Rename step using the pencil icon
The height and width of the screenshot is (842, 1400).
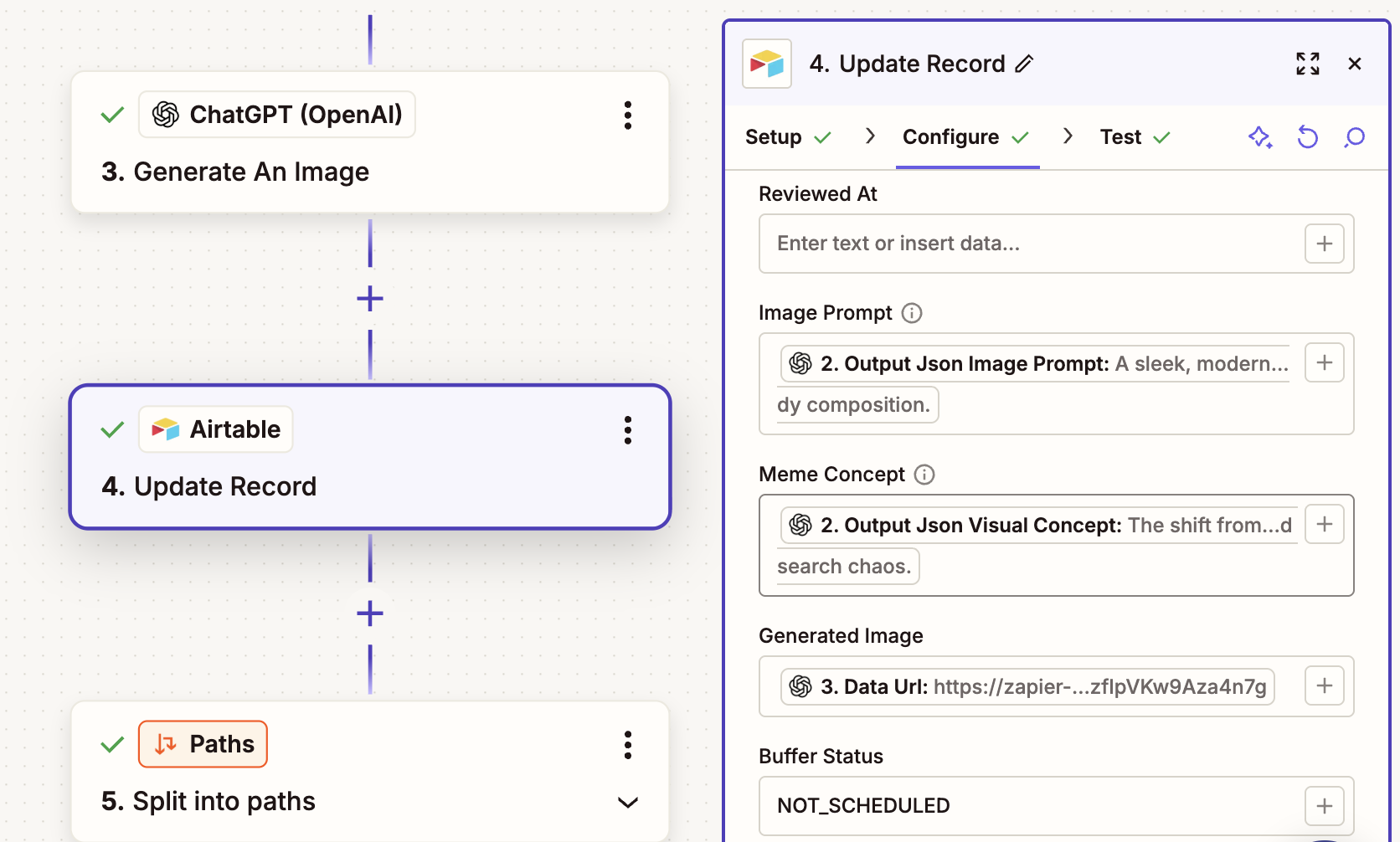[x=1024, y=64]
